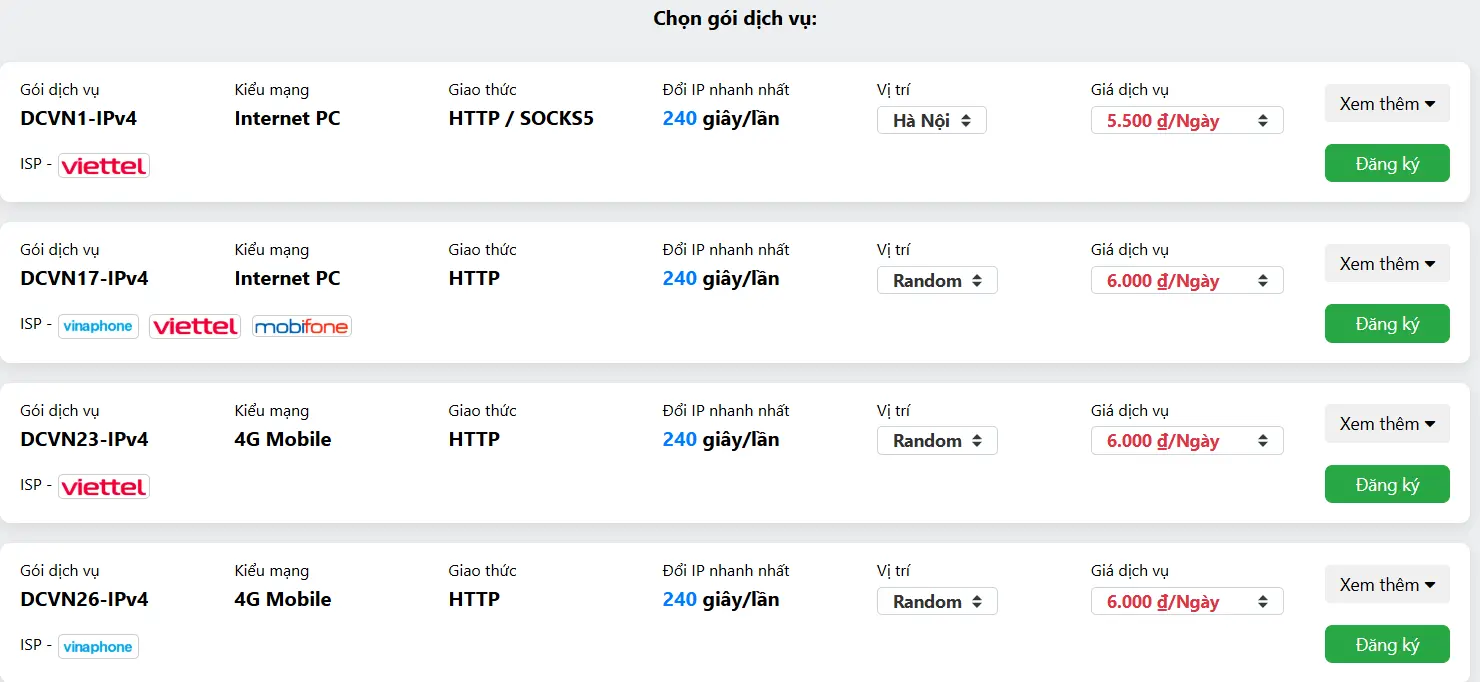Screen dimensions: 1480x682
Task: Click the Viettel logo in DCVN1-IPv4 package
Action: [103, 166]
